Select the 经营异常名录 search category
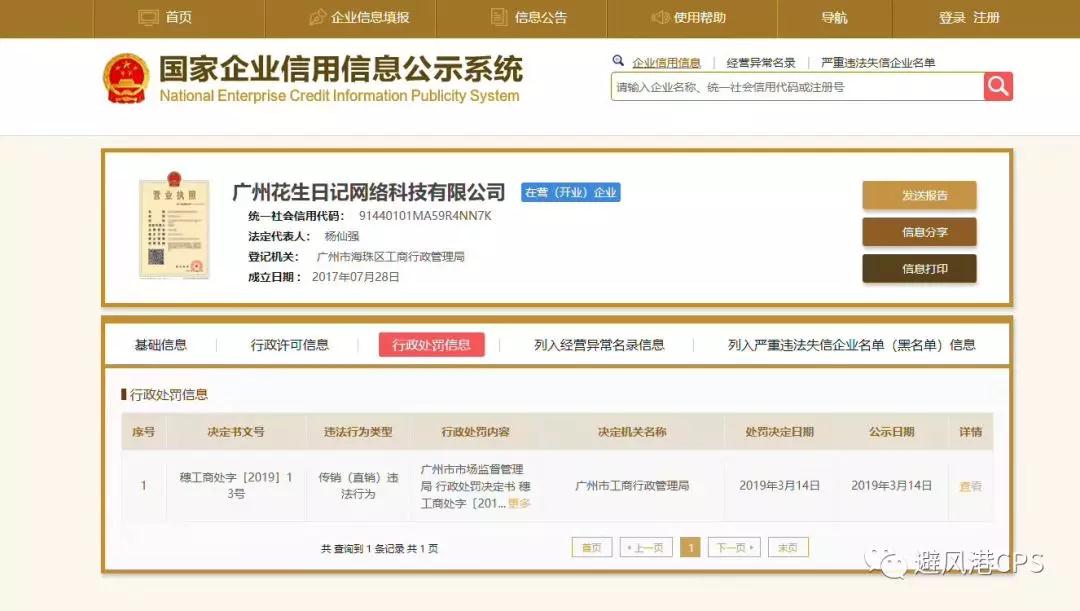 coord(761,63)
